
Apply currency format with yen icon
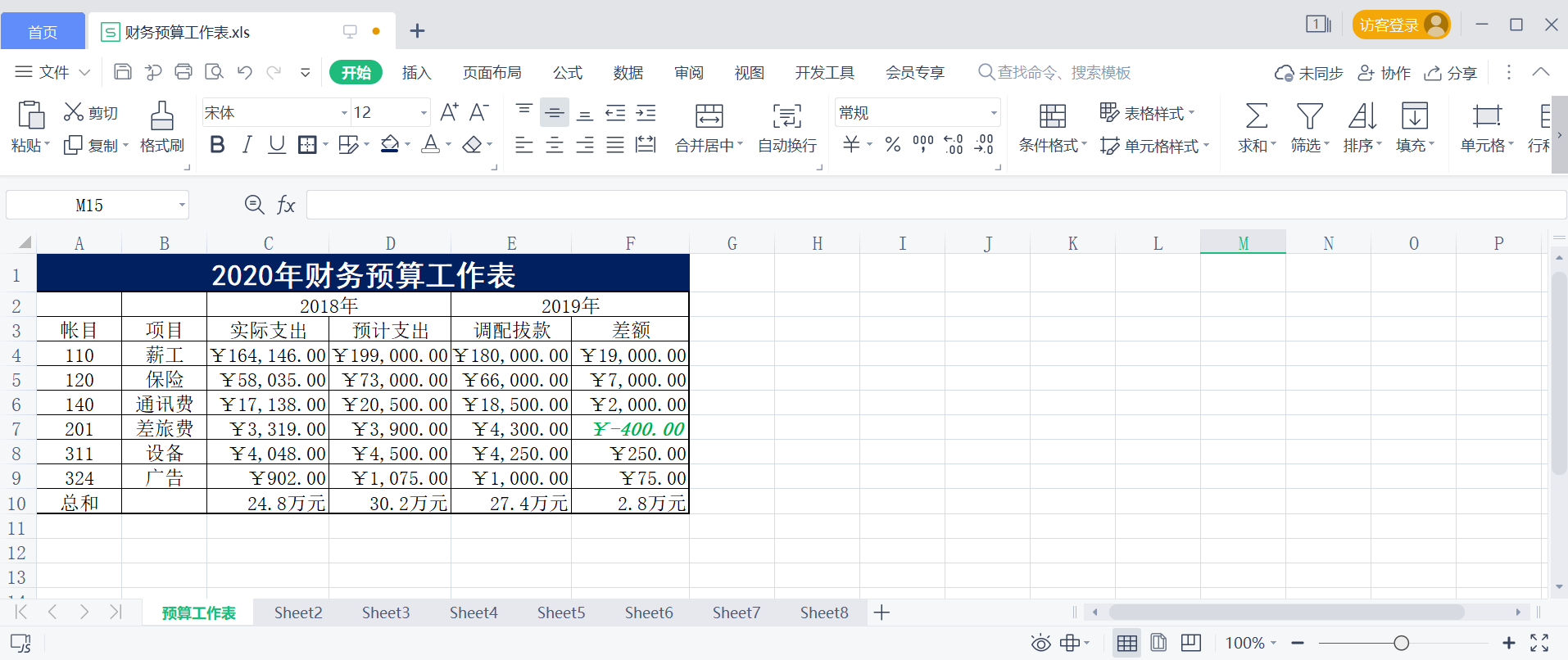tap(852, 145)
